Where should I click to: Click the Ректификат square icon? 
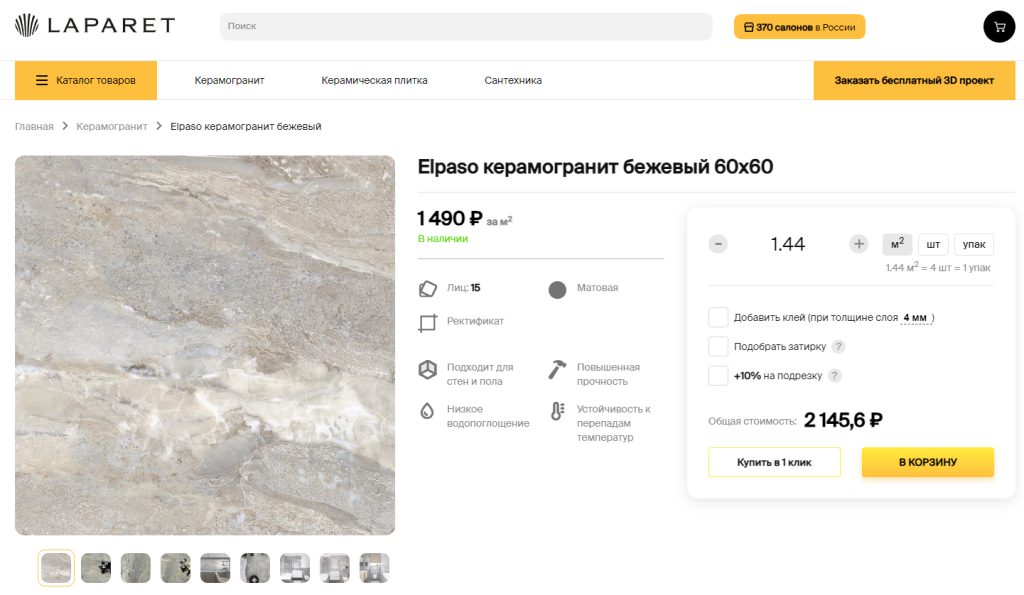pyautogui.click(x=427, y=323)
